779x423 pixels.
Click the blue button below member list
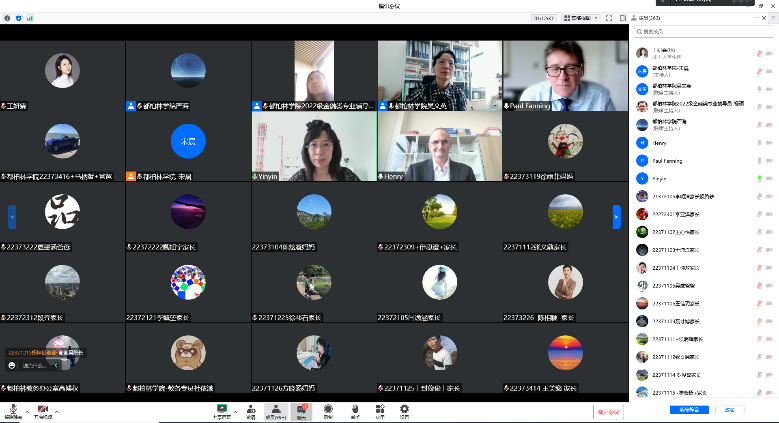coord(689,410)
